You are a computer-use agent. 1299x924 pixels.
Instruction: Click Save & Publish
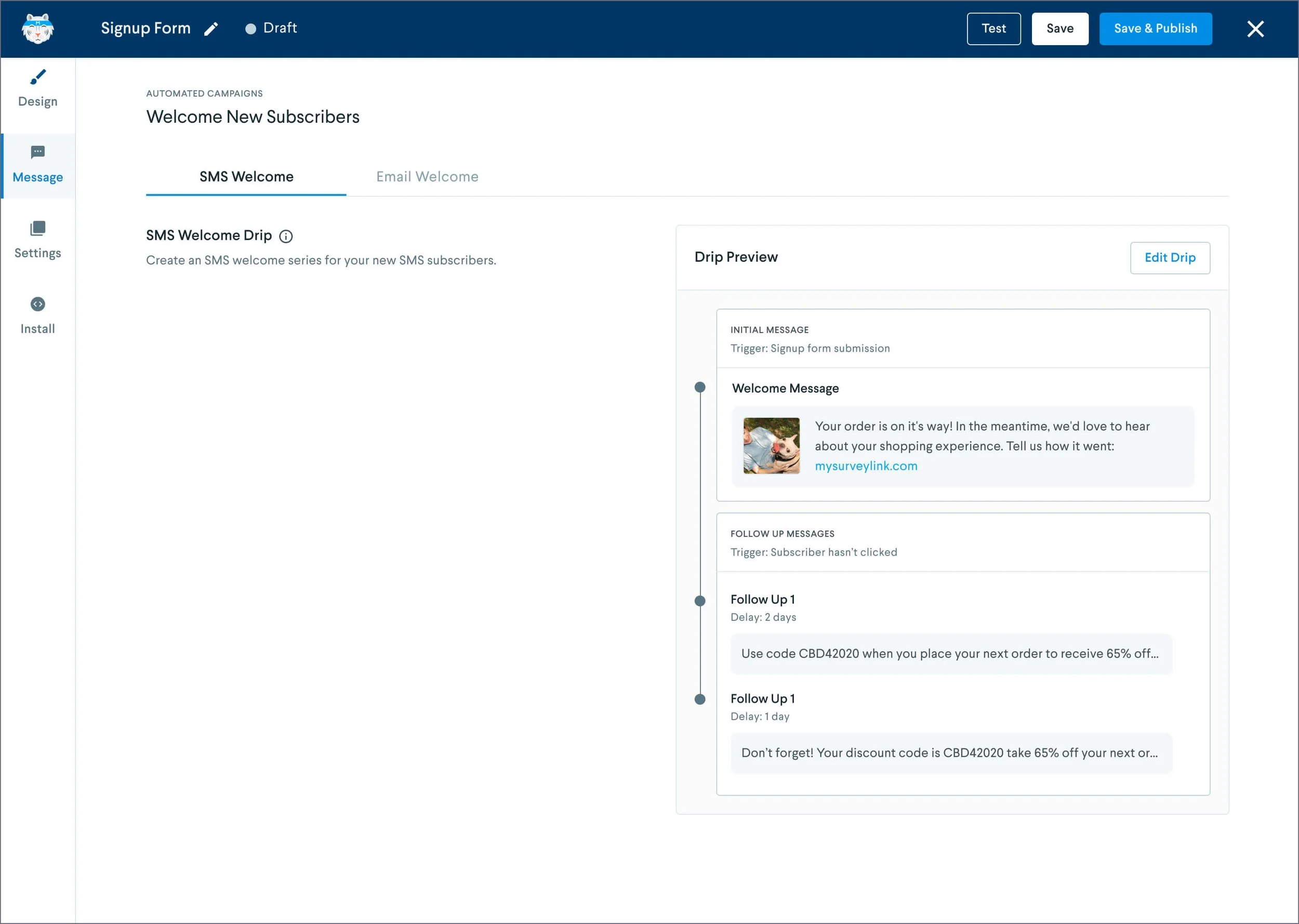pos(1155,29)
